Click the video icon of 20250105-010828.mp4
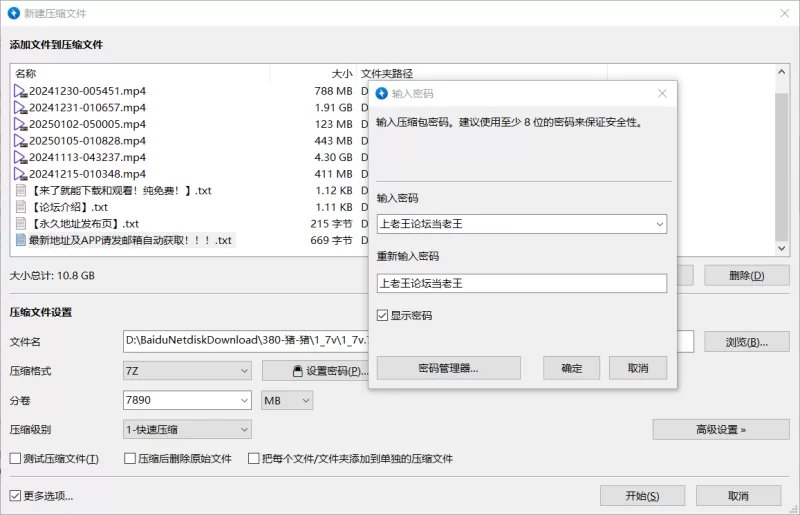This screenshot has height=515, width=800. tap(20, 141)
